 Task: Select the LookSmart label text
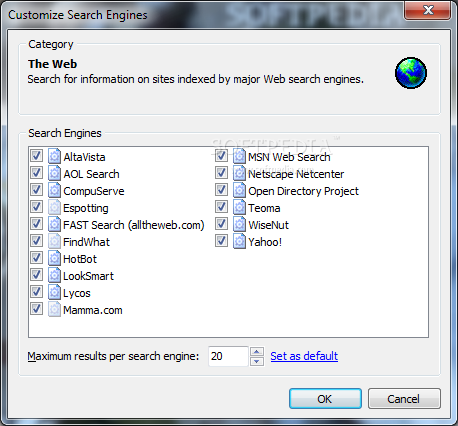88,276
